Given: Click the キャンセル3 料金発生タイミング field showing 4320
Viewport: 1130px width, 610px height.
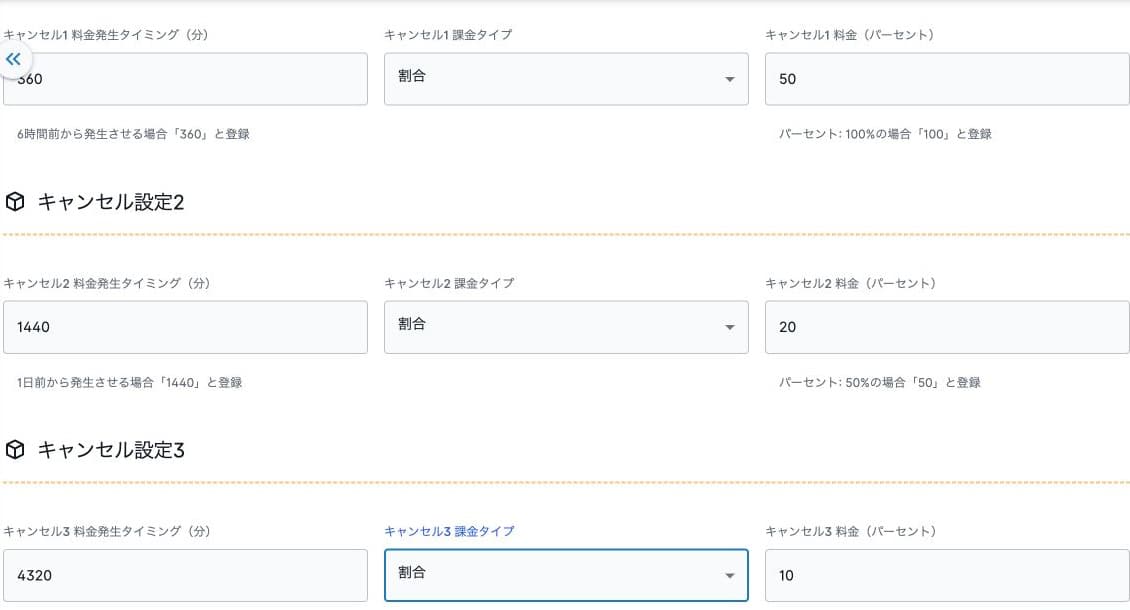Looking at the screenshot, I should [185, 575].
